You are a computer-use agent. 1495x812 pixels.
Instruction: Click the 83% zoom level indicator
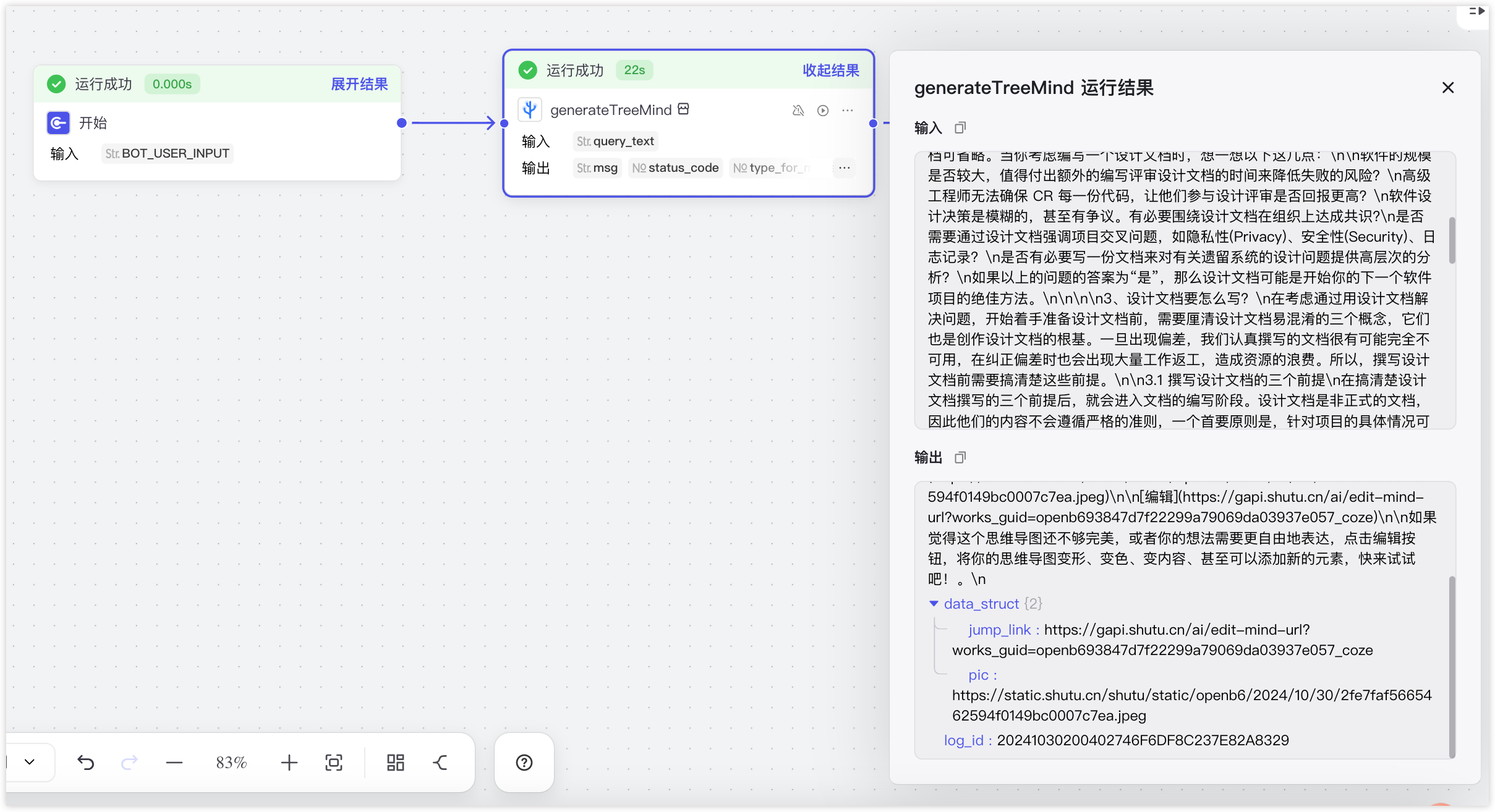point(231,763)
